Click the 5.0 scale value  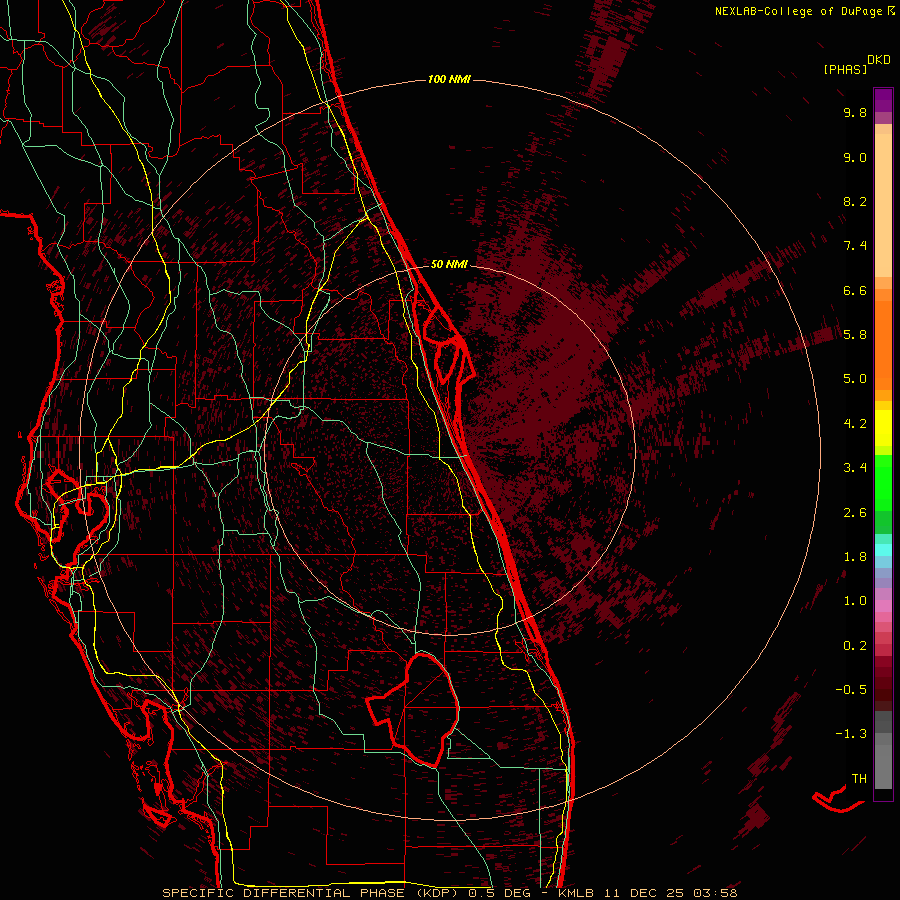pyautogui.click(x=855, y=379)
